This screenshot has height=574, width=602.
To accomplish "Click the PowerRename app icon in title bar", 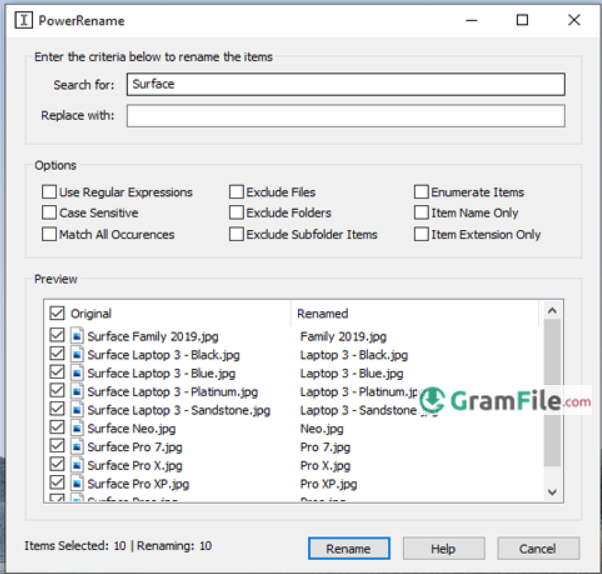I will [x=23, y=20].
